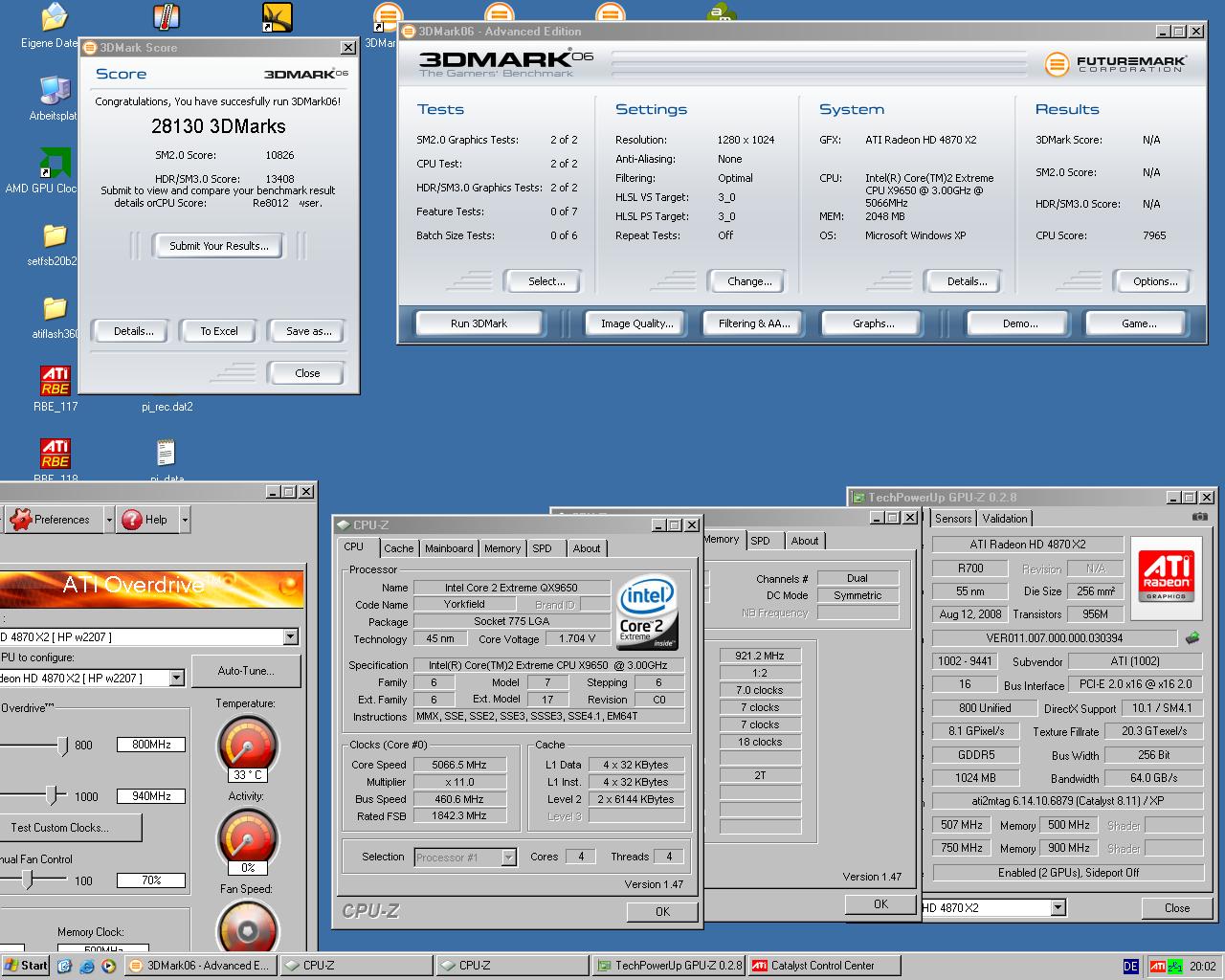The width and height of the screenshot is (1225, 980).
Task: Click the Futuremark Corporation logo
Action: (x=1114, y=64)
